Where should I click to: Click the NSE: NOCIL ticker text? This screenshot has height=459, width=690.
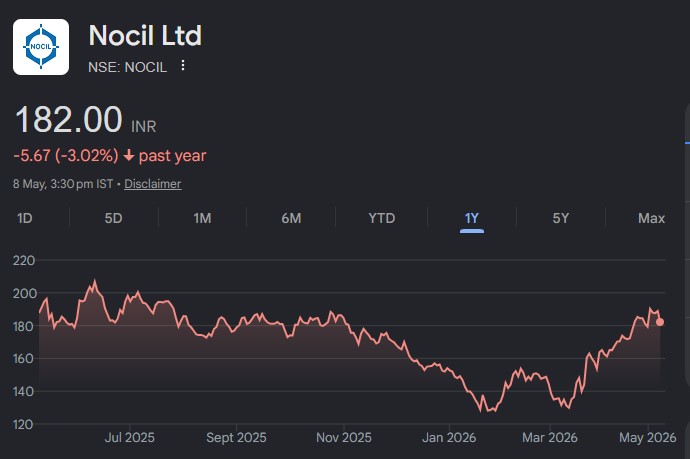(x=128, y=67)
